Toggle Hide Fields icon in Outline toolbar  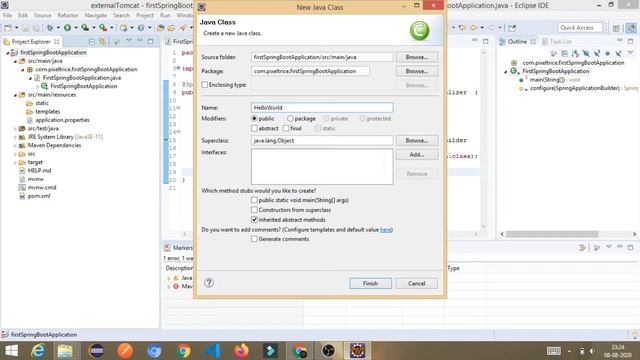pos(586,53)
